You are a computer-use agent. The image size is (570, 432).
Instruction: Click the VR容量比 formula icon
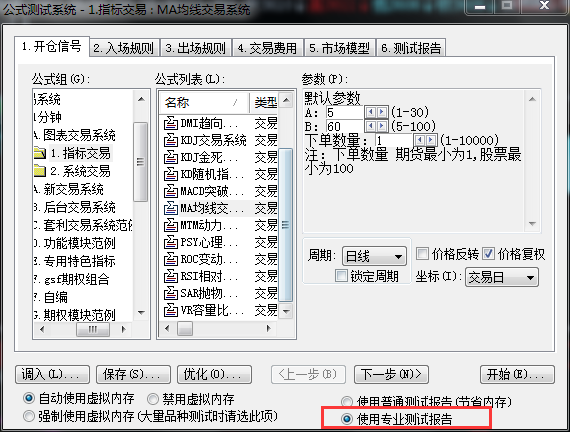(x=170, y=310)
